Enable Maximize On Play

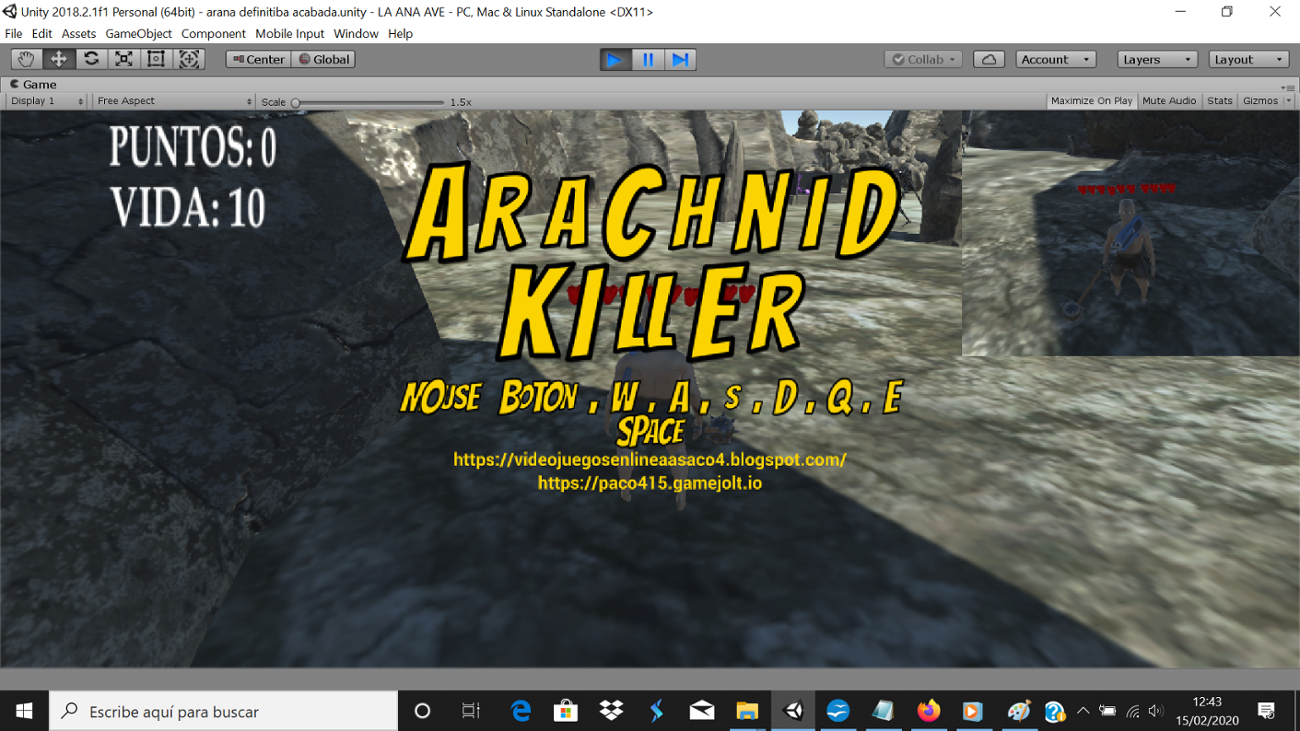coord(1090,100)
